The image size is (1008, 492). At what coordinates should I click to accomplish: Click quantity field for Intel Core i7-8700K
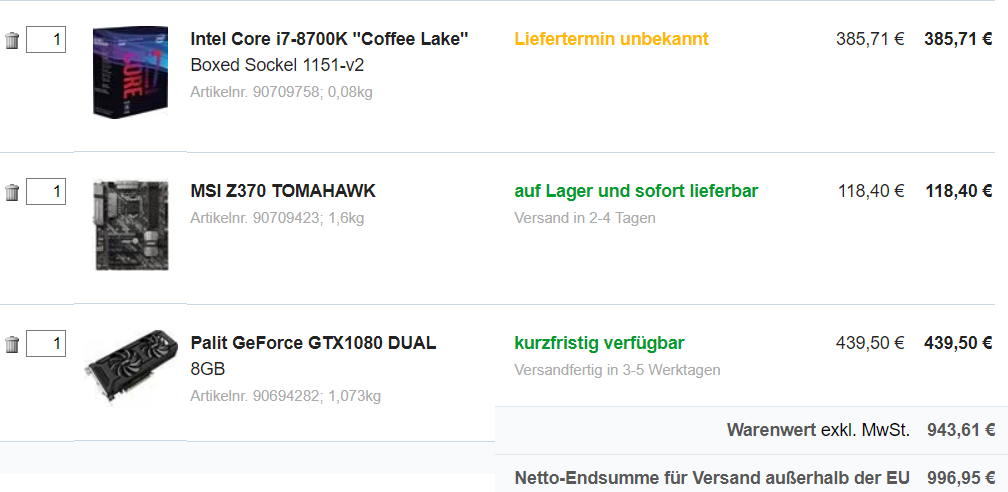click(x=46, y=40)
